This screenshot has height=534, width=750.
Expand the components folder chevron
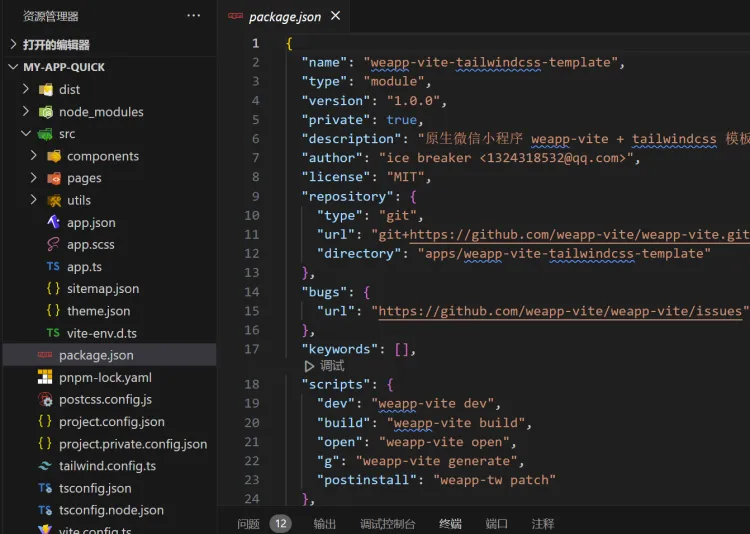(33, 156)
